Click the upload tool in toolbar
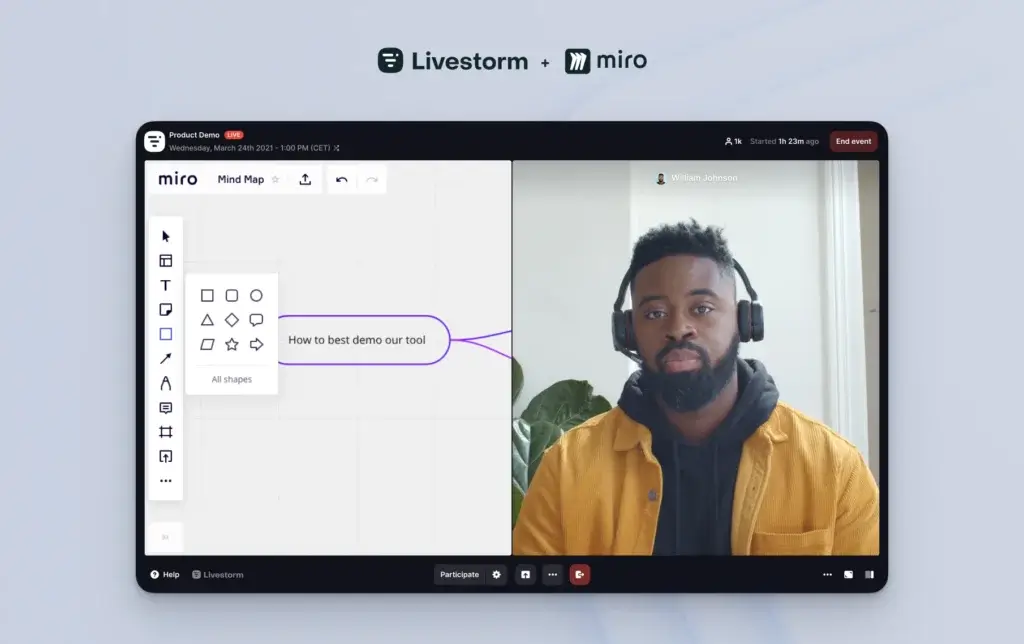 (x=166, y=457)
